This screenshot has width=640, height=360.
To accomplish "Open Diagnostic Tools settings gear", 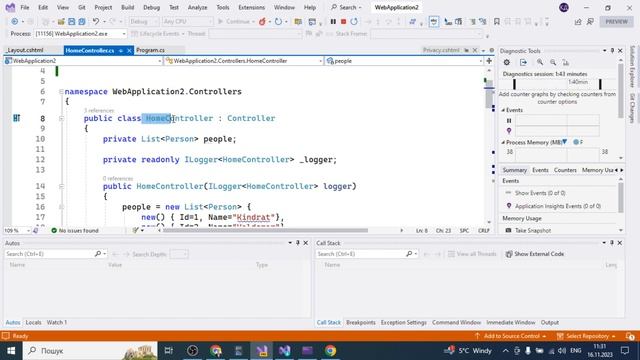I will click(507, 62).
